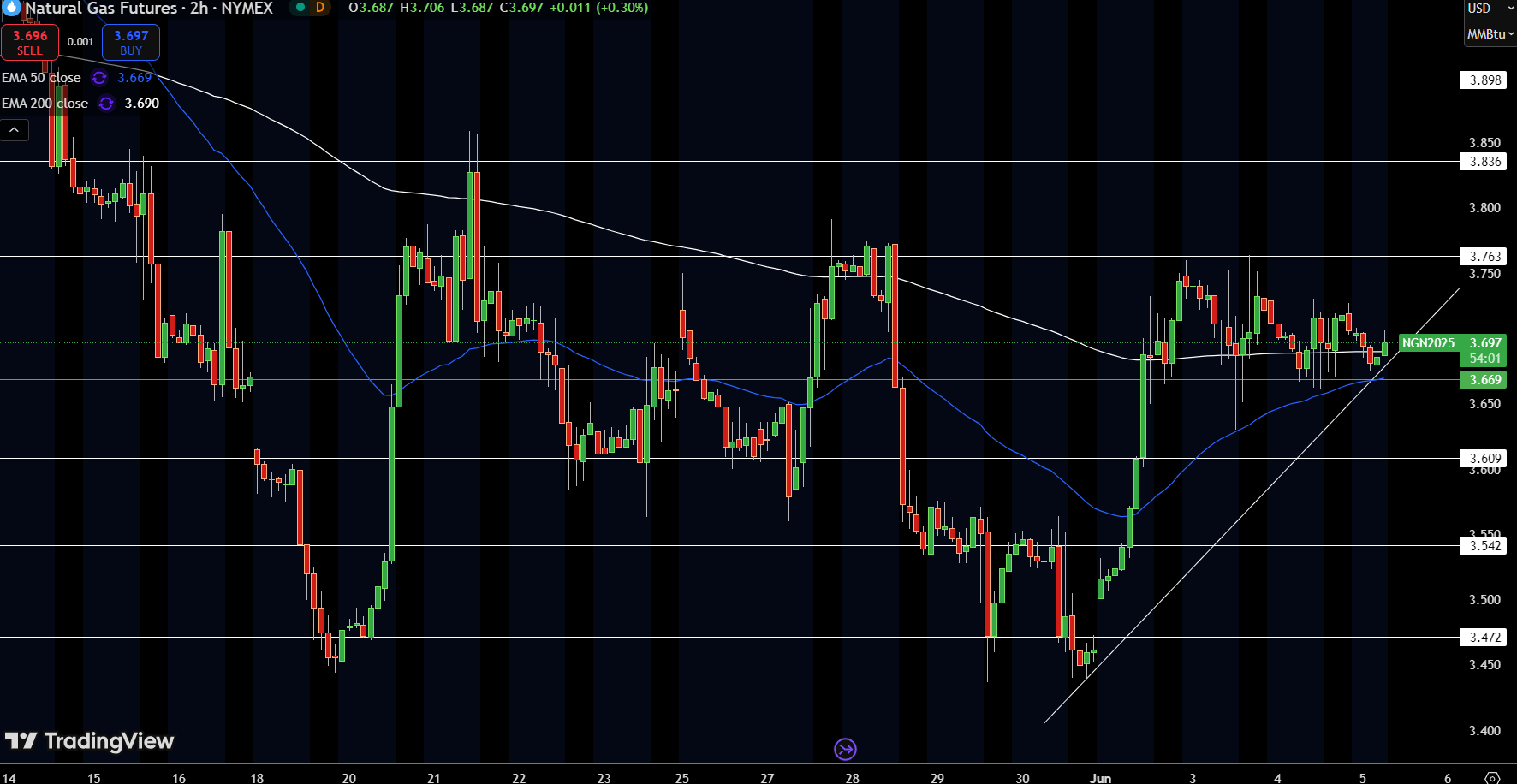This screenshot has height=784, width=1517.
Task: Click the green market status dot
Action: [300, 8]
